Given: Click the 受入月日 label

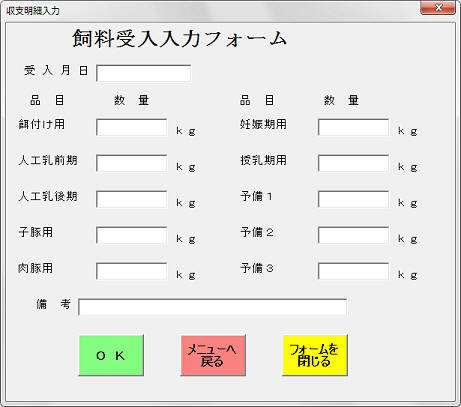Looking at the screenshot, I should pos(56,70).
